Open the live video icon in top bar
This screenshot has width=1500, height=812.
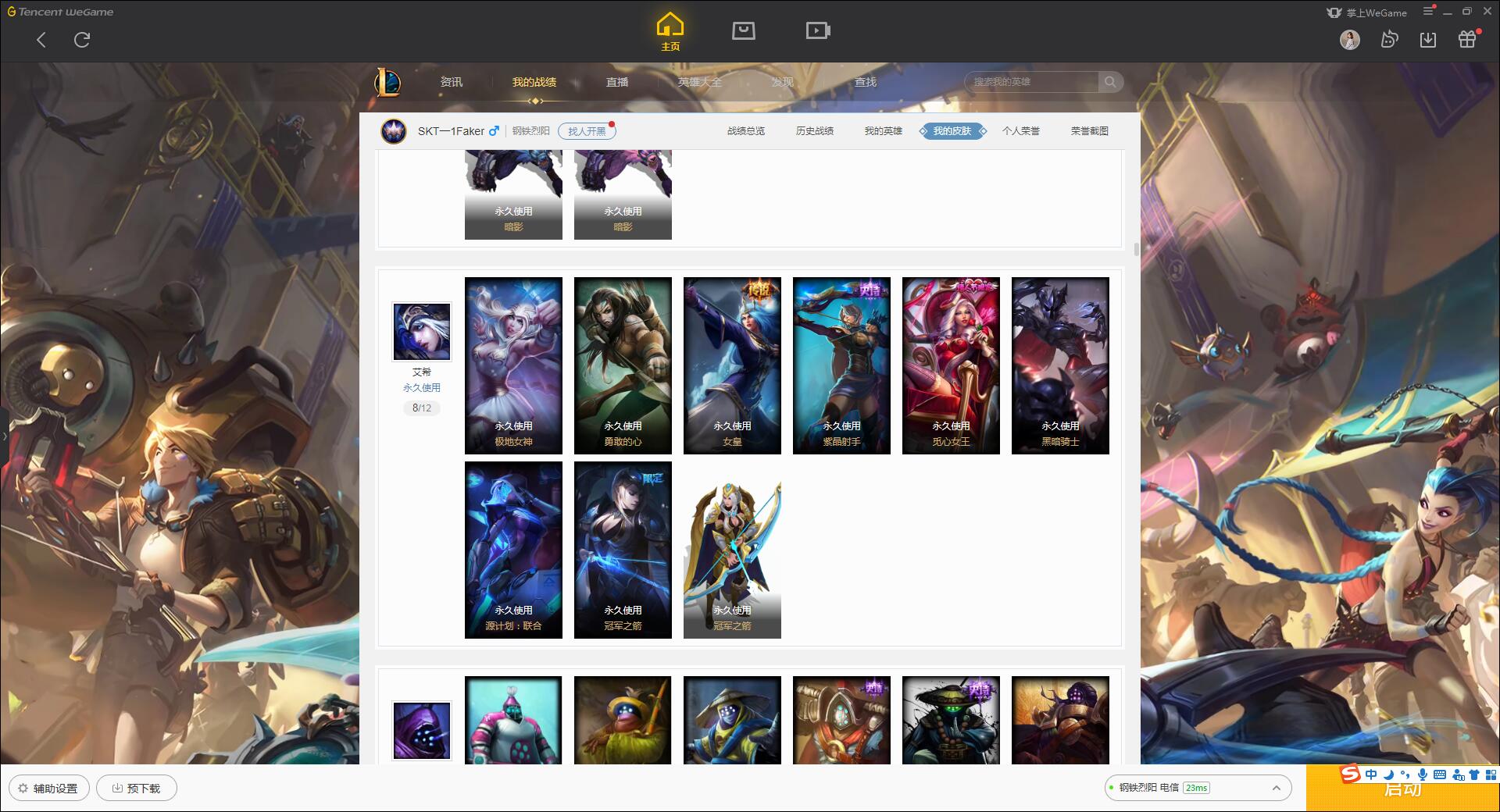[x=818, y=30]
